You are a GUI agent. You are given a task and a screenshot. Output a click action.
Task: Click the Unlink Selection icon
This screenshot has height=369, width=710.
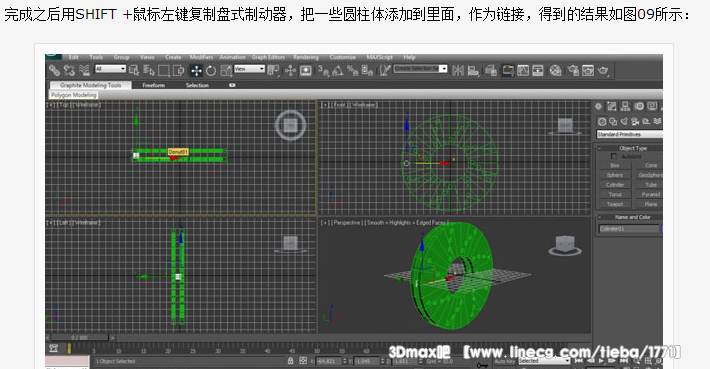[69, 70]
